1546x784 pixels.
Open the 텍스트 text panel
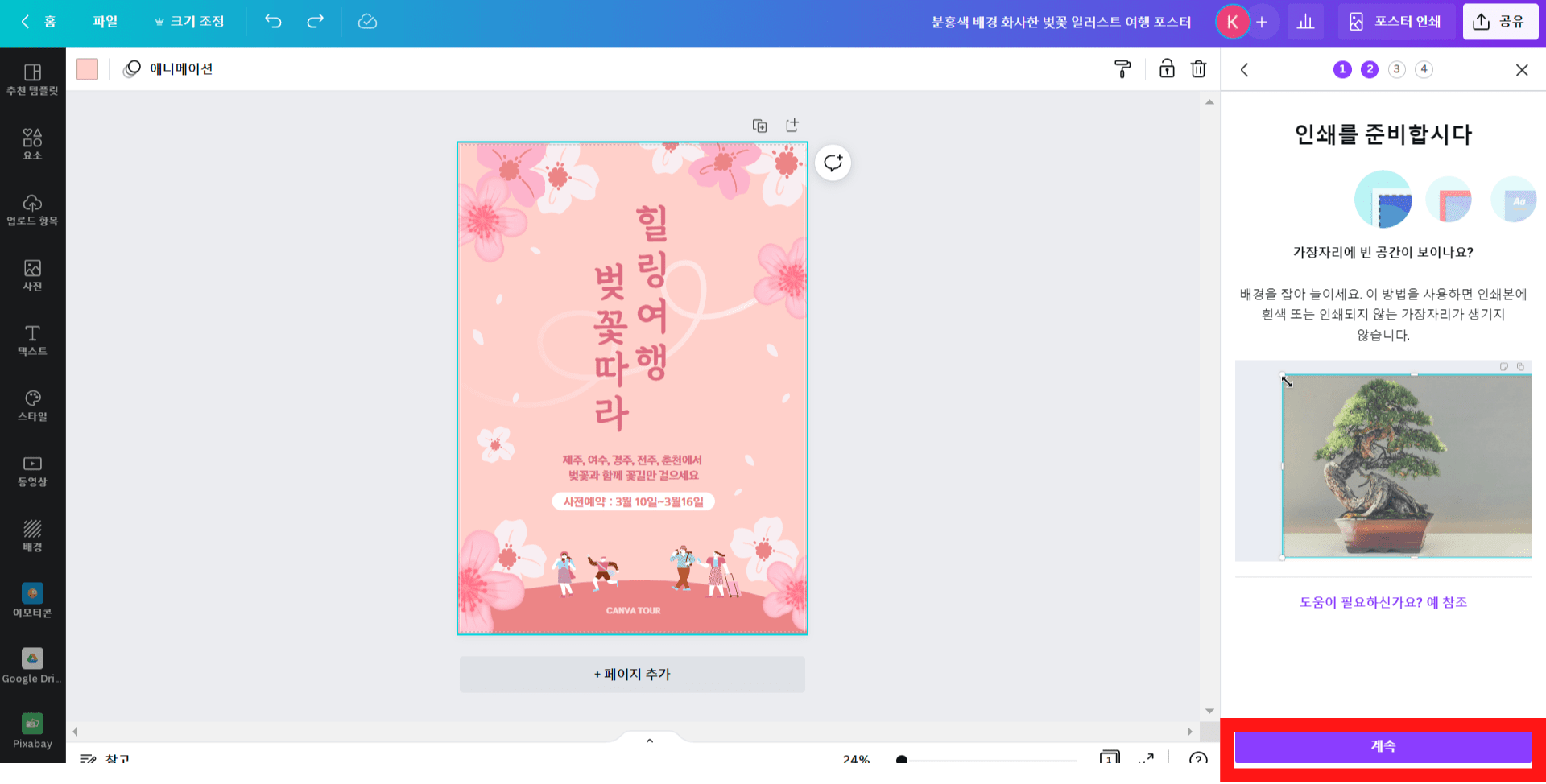[32, 340]
